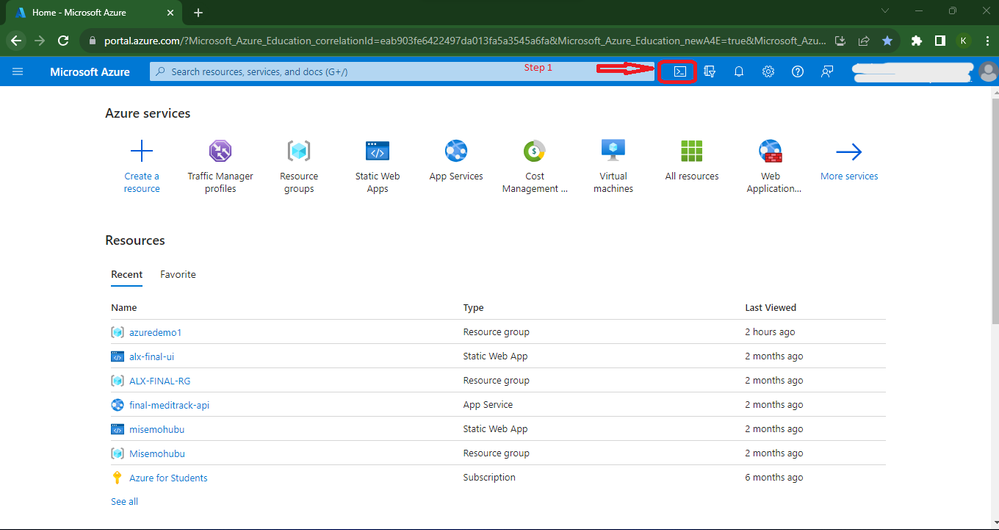This screenshot has width=999, height=530.
Task: Select the Home - Microsoft Azure tab
Action: [92, 13]
